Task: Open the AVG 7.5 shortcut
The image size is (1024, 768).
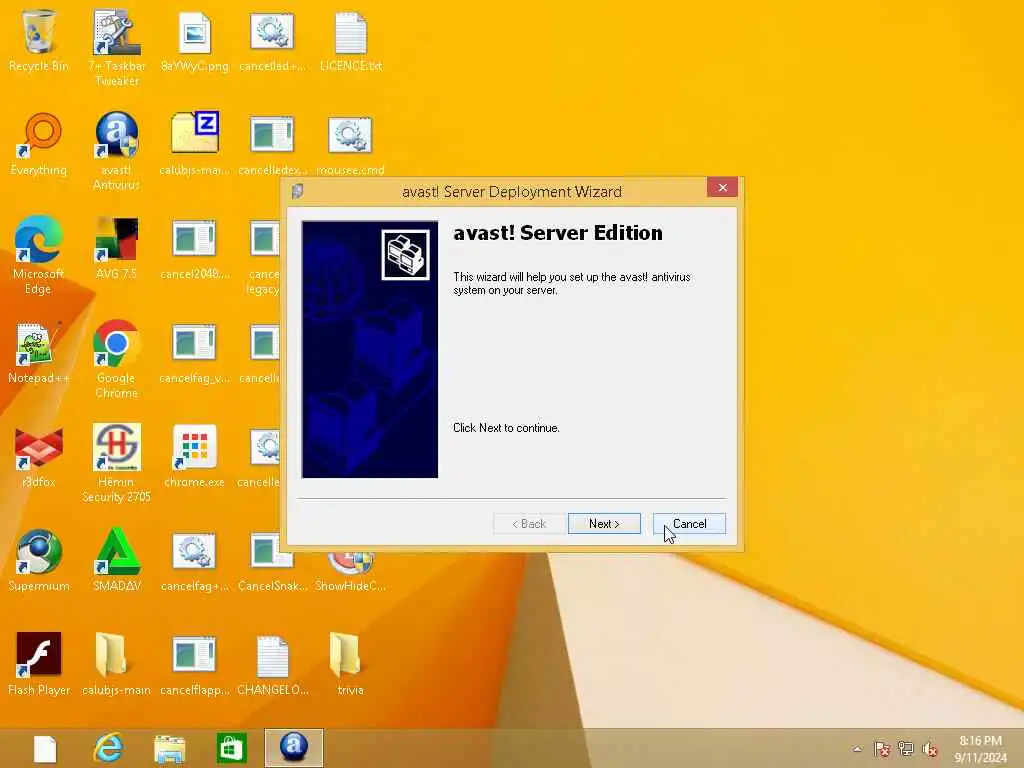Action: coord(116,248)
